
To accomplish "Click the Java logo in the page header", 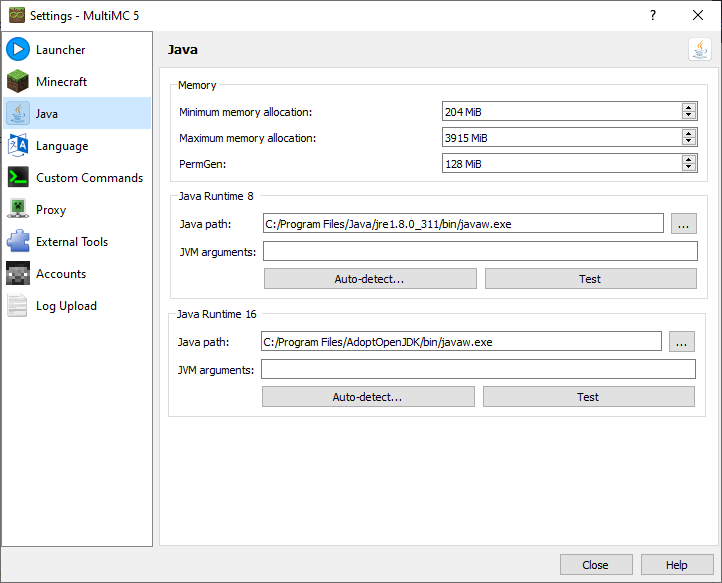I will (x=700, y=49).
